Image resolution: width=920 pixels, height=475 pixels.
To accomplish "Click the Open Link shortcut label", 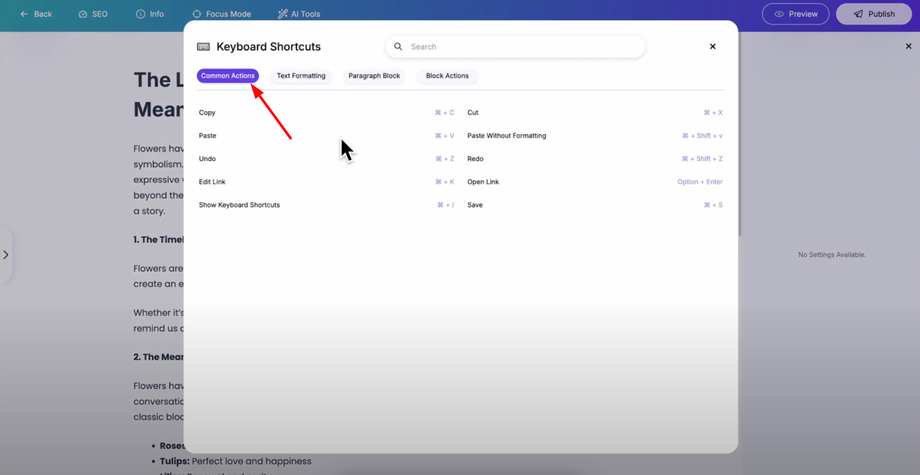I will click(483, 182).
